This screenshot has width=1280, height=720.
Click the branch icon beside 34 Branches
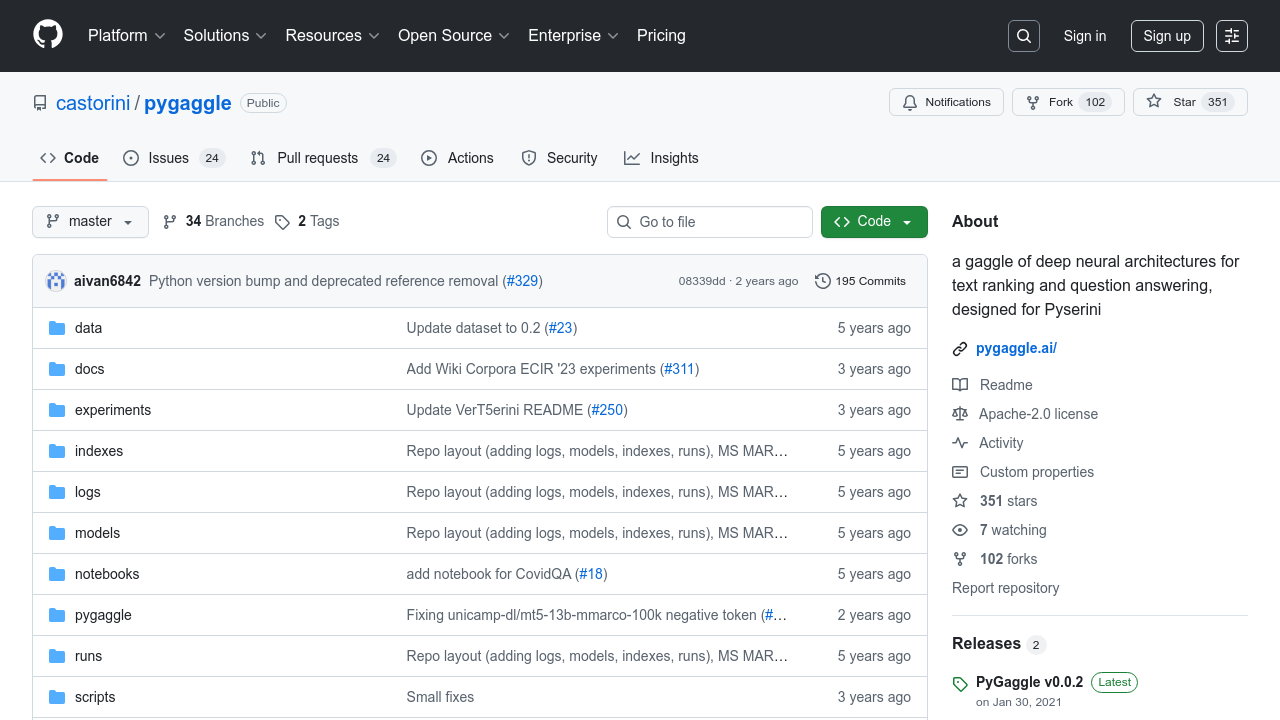(x=170, y=221)
